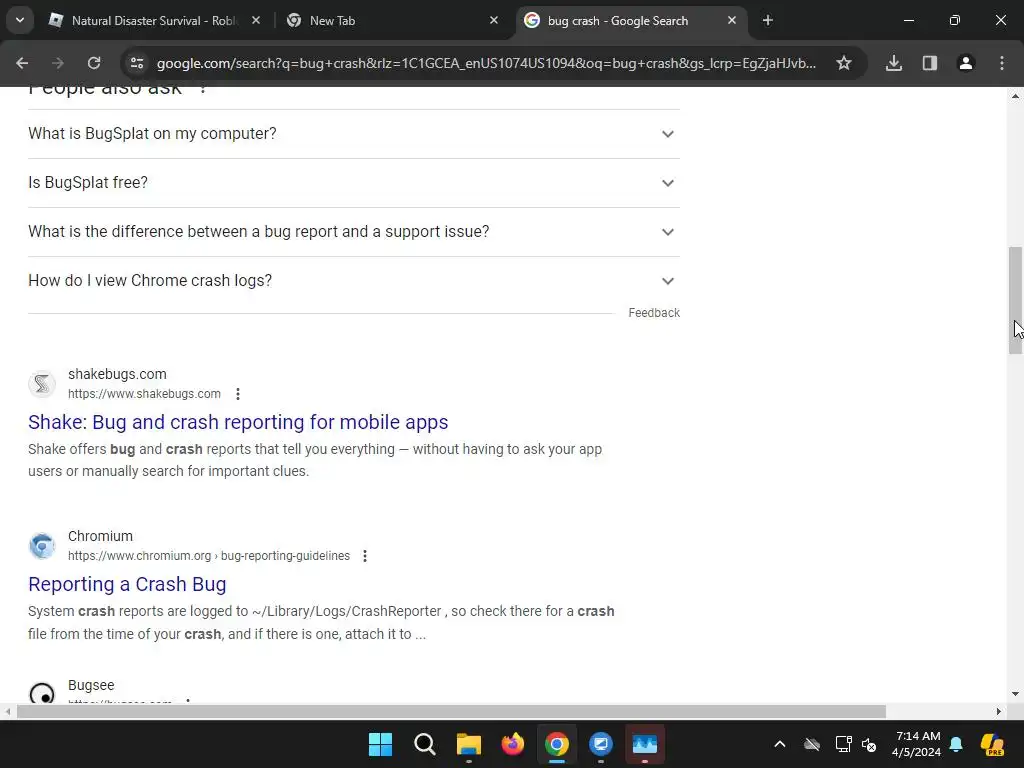Open the remote desktop taskbar app
This screenshot has width=1024, height=768.
point(601,744)
